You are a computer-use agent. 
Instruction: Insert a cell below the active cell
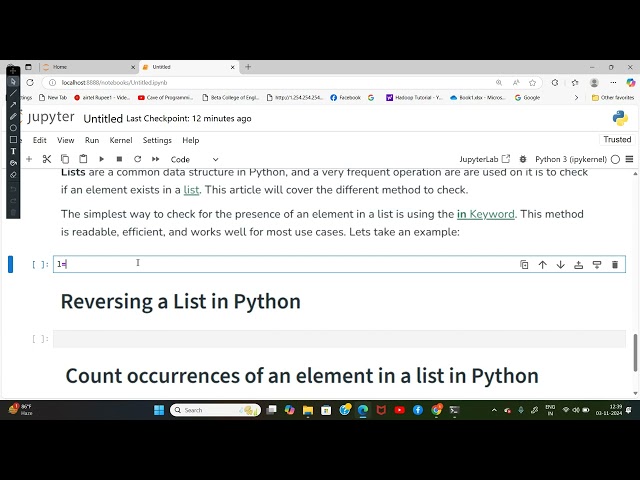pos(597,264)
